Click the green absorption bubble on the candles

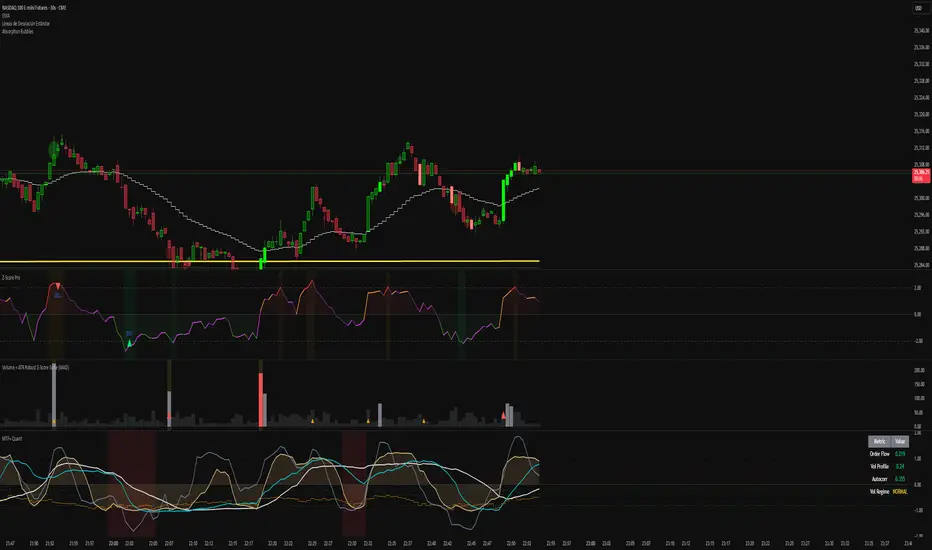coord(54,147)
